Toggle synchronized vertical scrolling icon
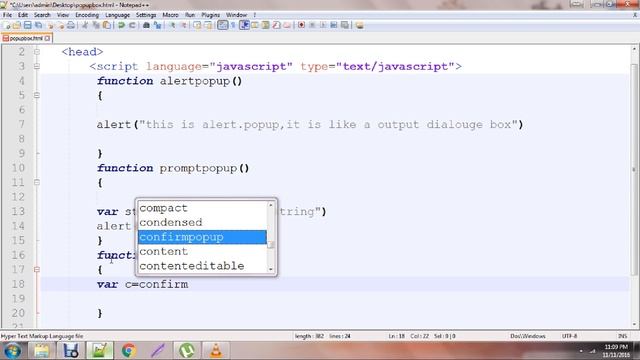The image size is (640, 360). coord(197,25)
